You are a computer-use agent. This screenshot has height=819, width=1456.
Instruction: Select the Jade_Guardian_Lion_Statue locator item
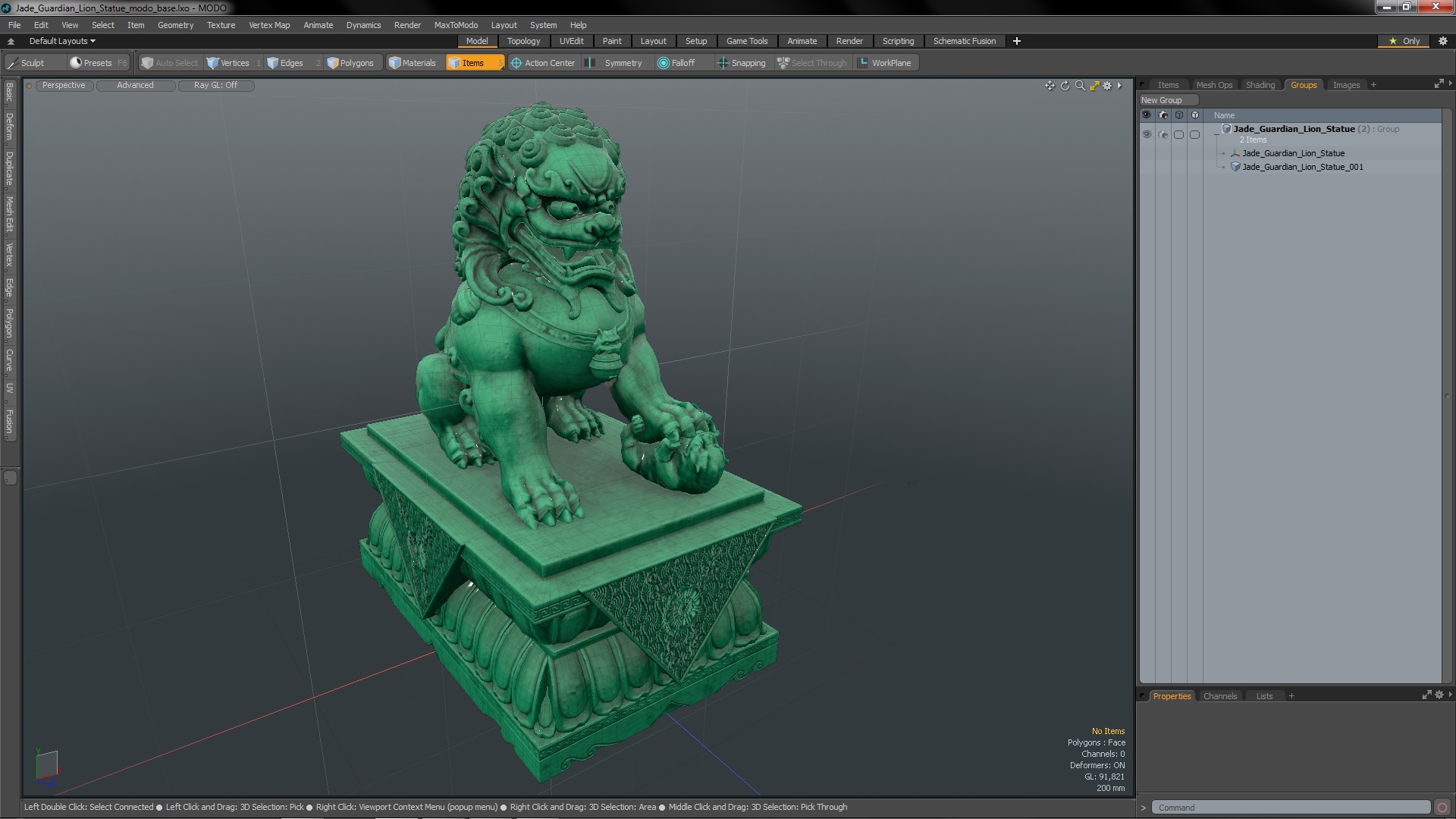(1293, 153)
